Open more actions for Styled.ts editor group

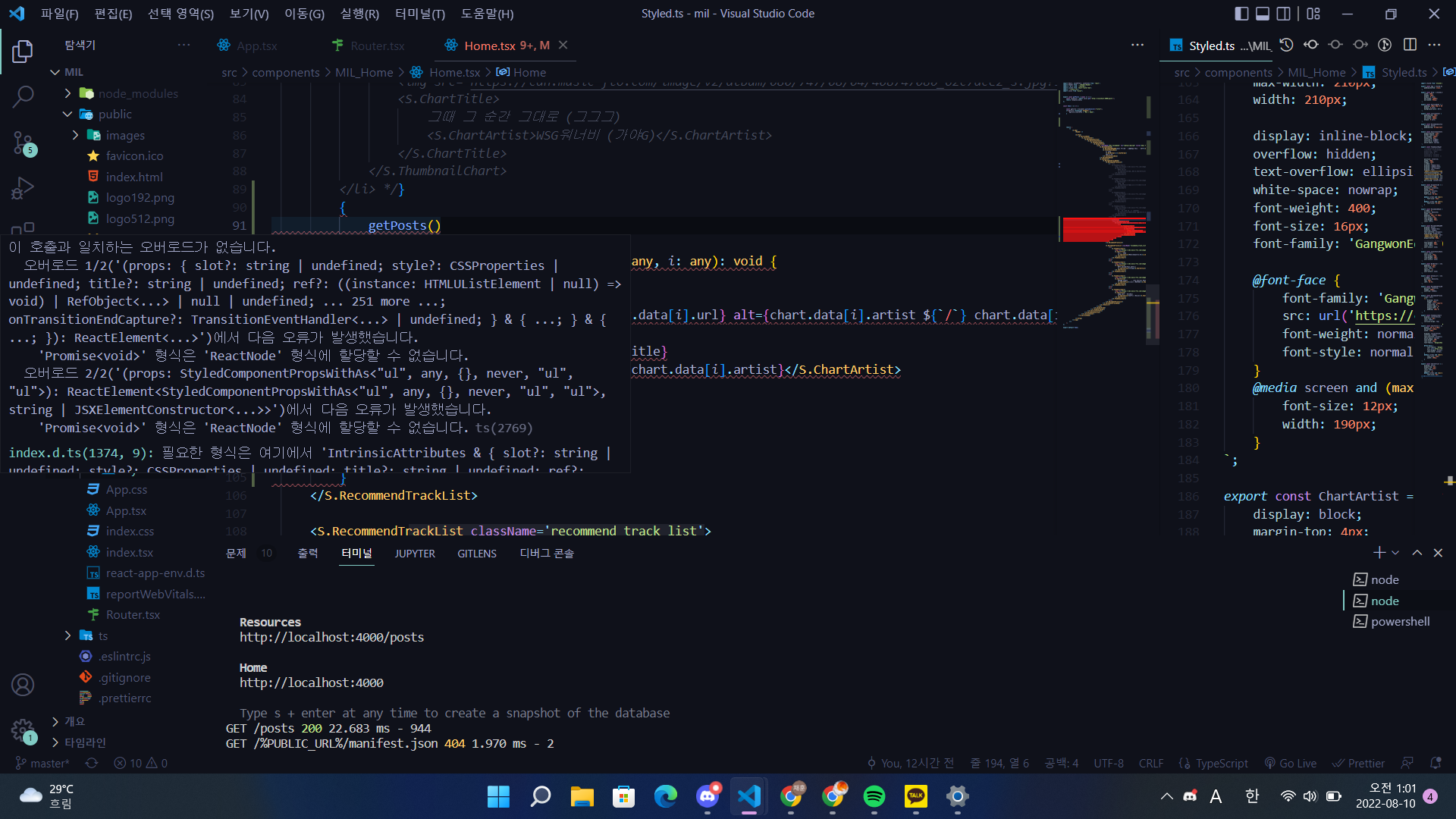[x=1434, y=45]
